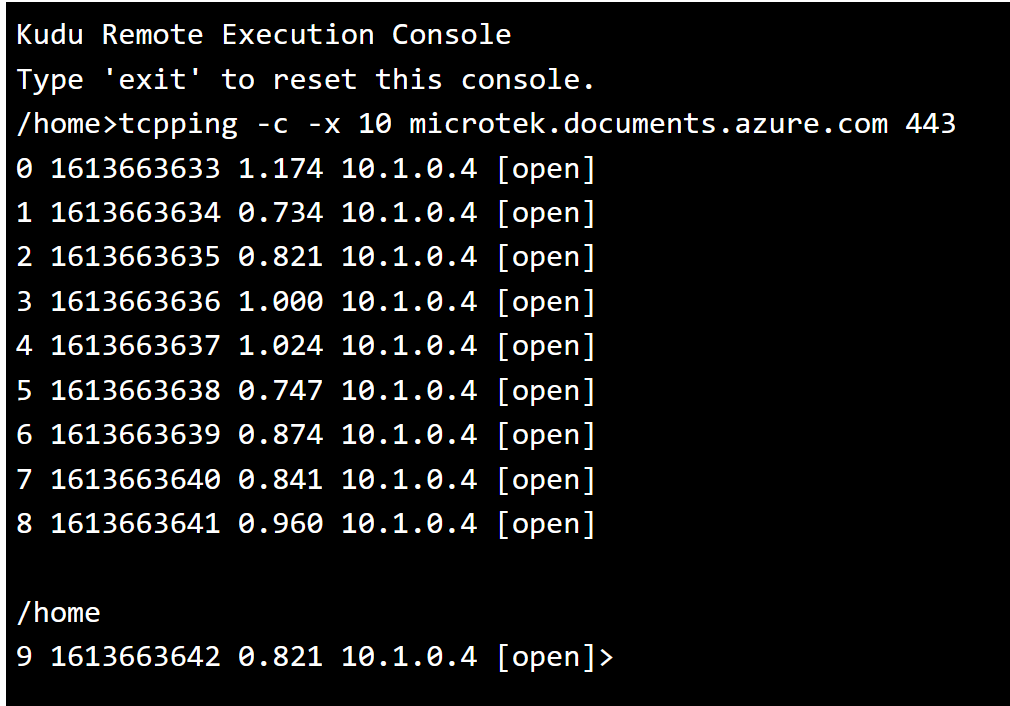1010x706 pixels.
Task: Click latency value 1.000 on row 3
Action: click(x=280, y=302)
